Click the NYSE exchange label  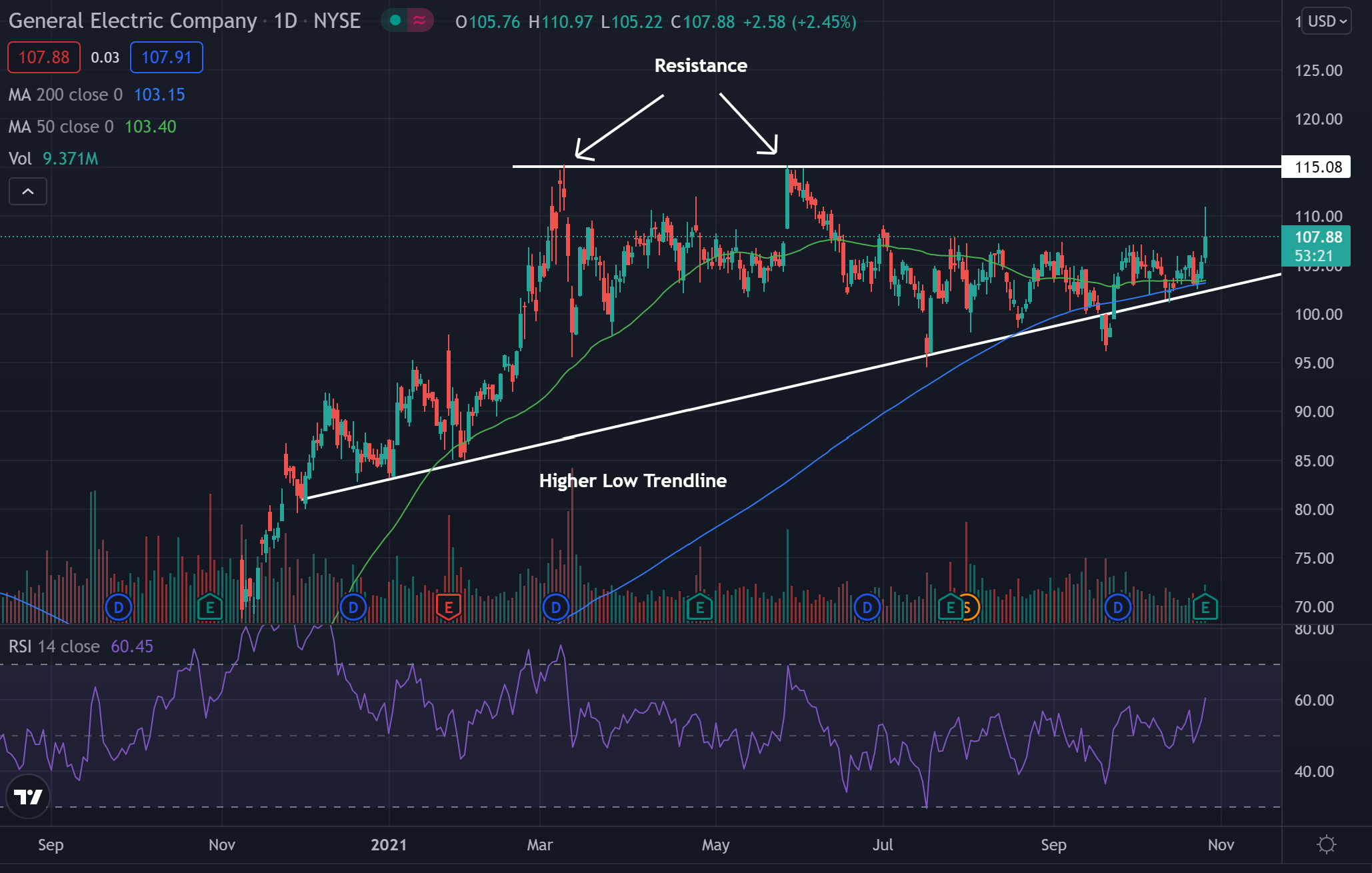pyautogui.click(x=337, y=21)
